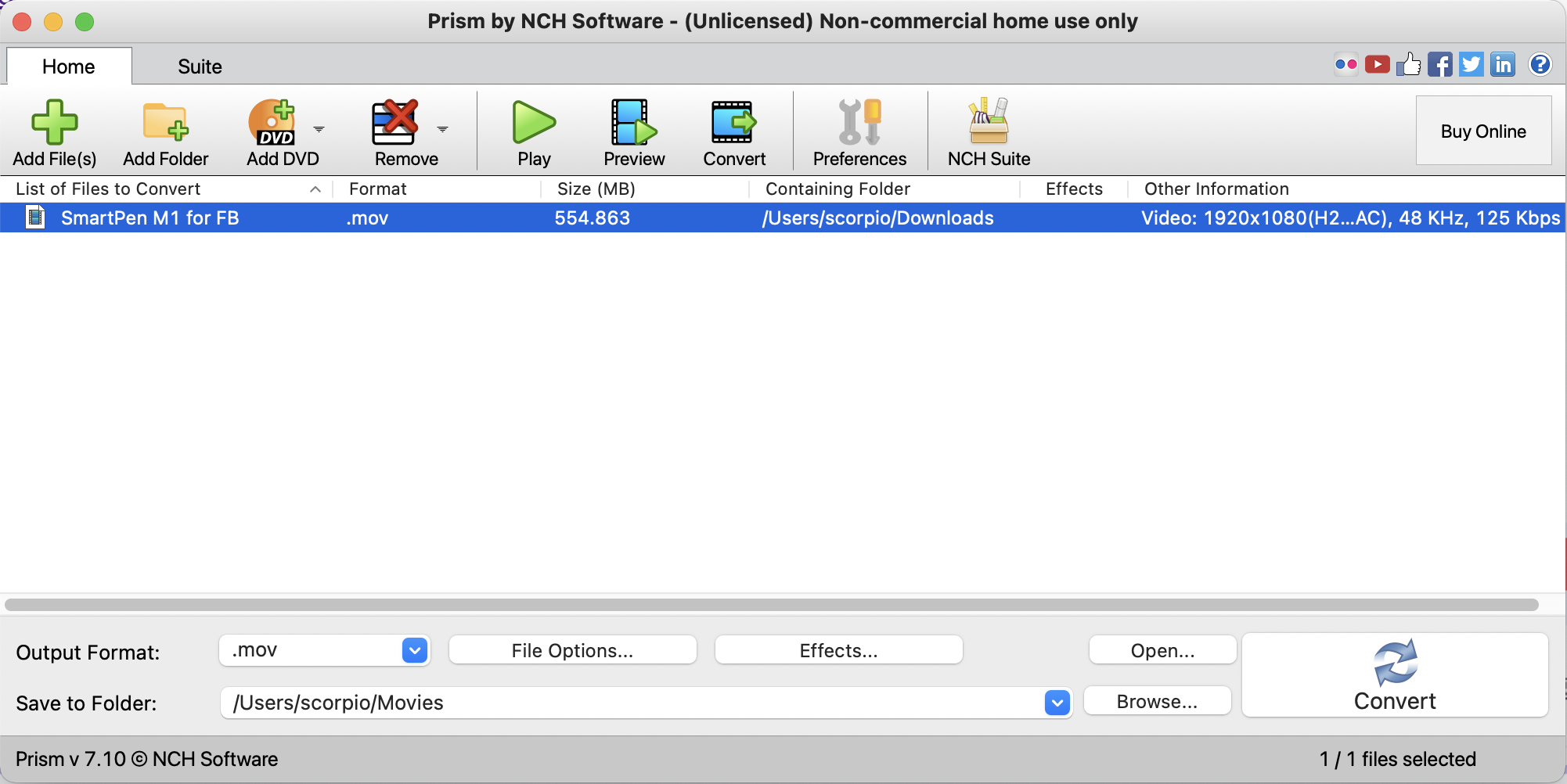Screen dimensions: 1567x784
Task: Select the SmartPen M1 for FB file name
Action: click(150, 218)
